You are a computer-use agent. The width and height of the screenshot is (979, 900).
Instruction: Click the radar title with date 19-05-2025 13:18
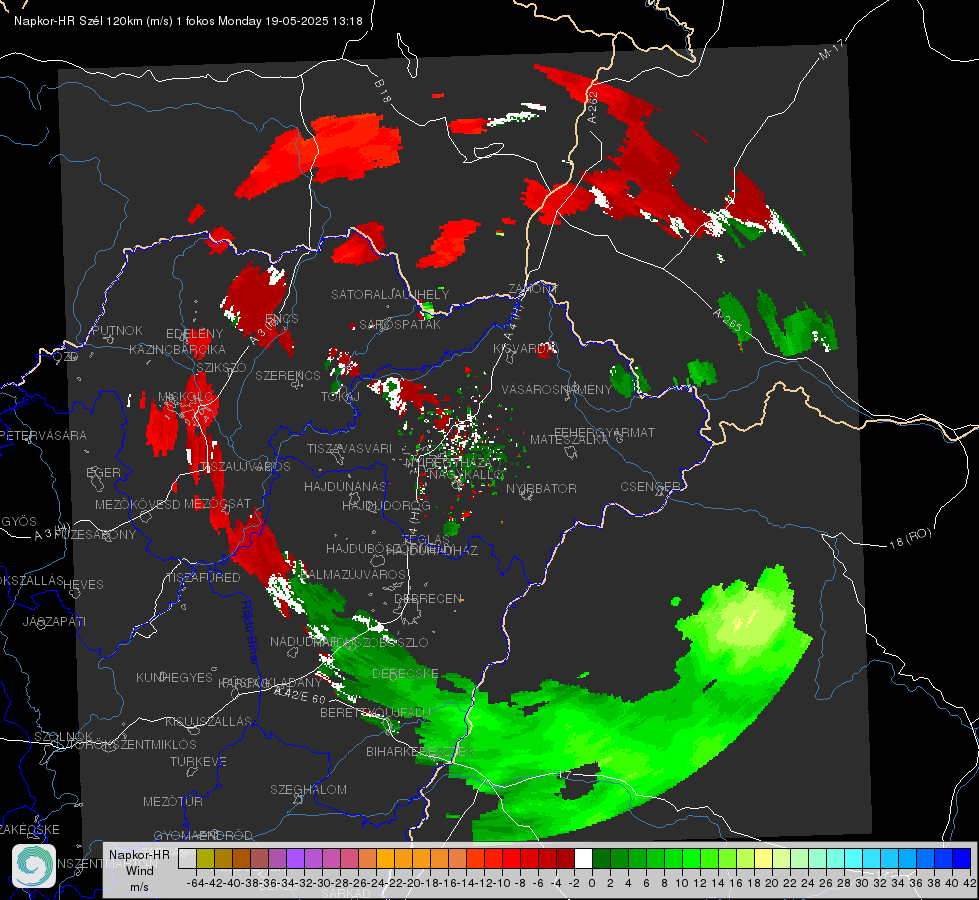pyautogui.click(x=188, y=21)
